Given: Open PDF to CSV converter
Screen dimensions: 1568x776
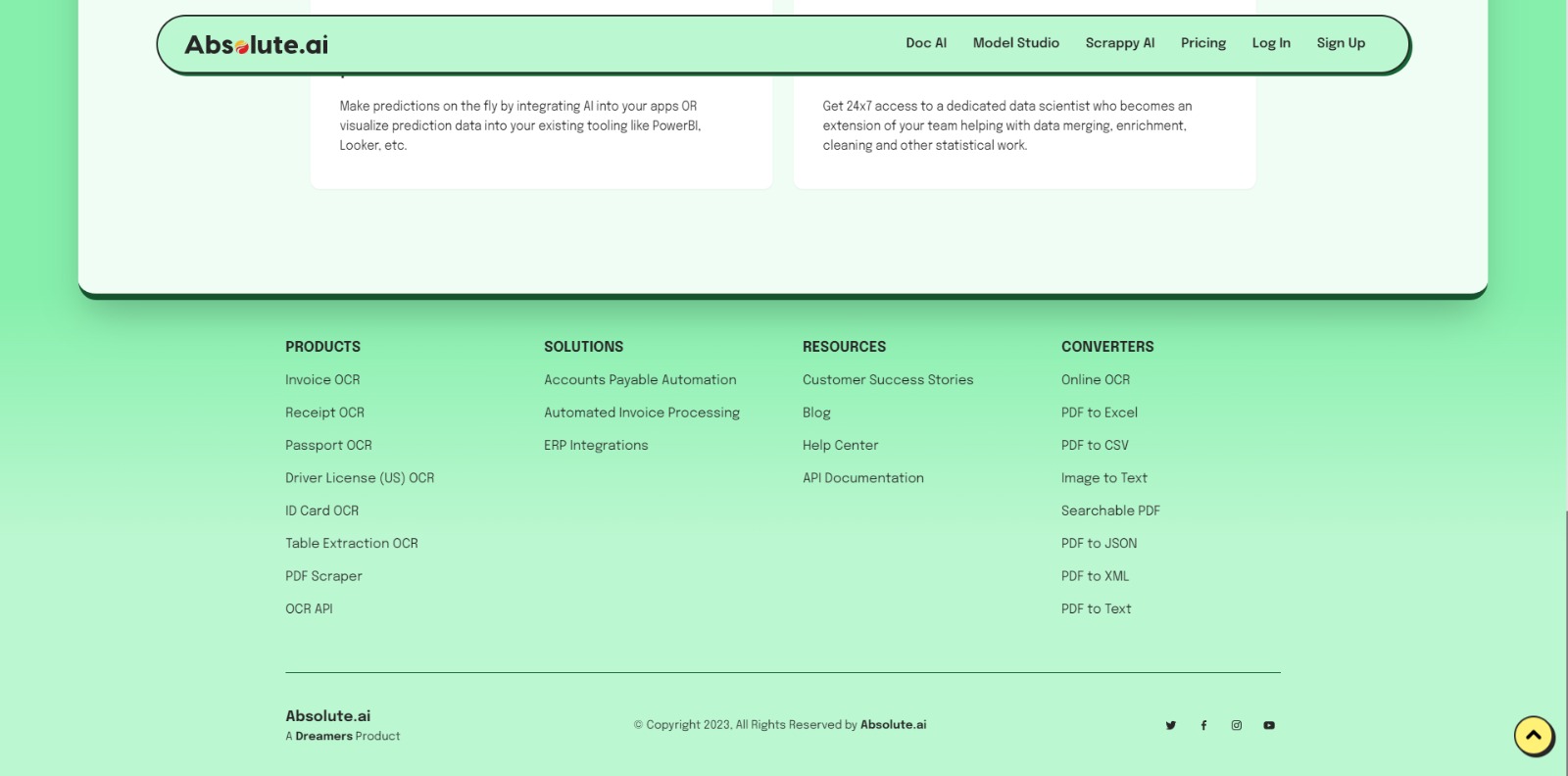Looking at the screenshot, I should coord(1095,445).
